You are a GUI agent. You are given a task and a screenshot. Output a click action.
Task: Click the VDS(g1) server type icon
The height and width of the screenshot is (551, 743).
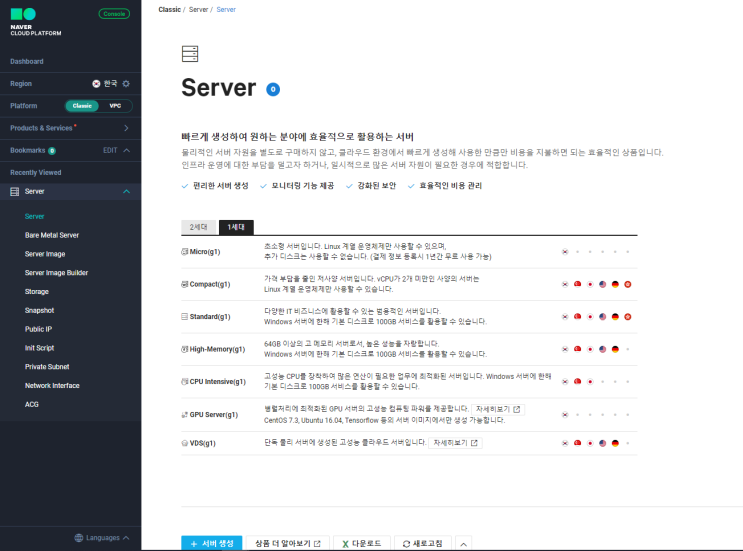coord(185,443)
